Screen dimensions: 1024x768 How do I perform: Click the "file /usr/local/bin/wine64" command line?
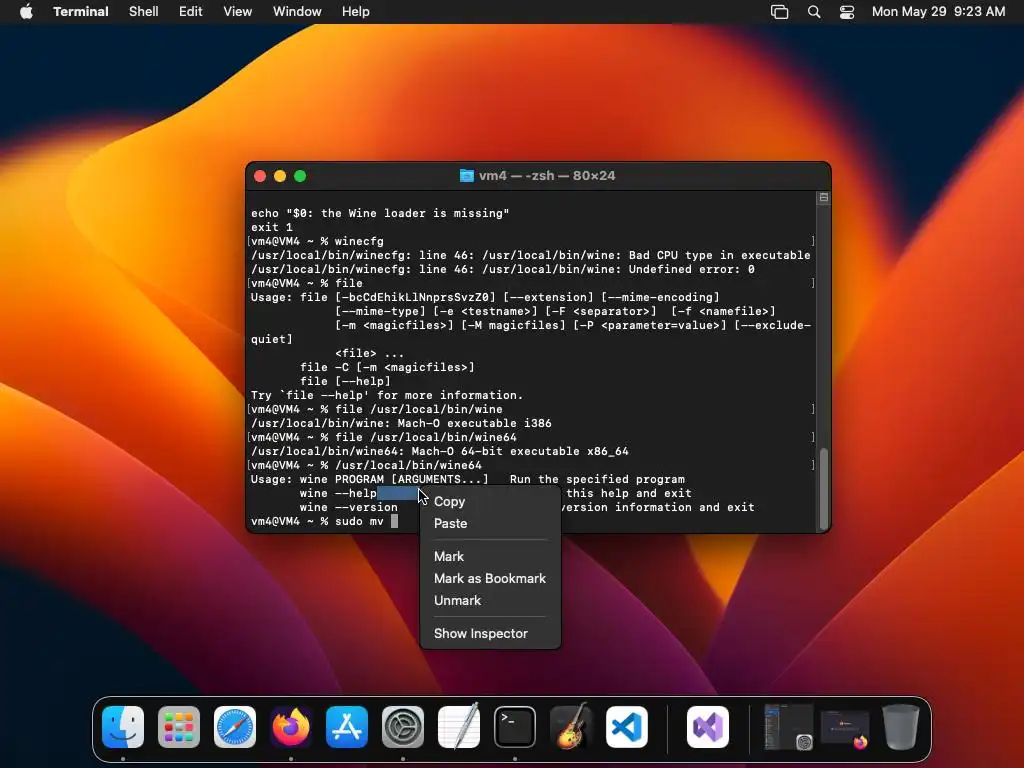(384, 437)
